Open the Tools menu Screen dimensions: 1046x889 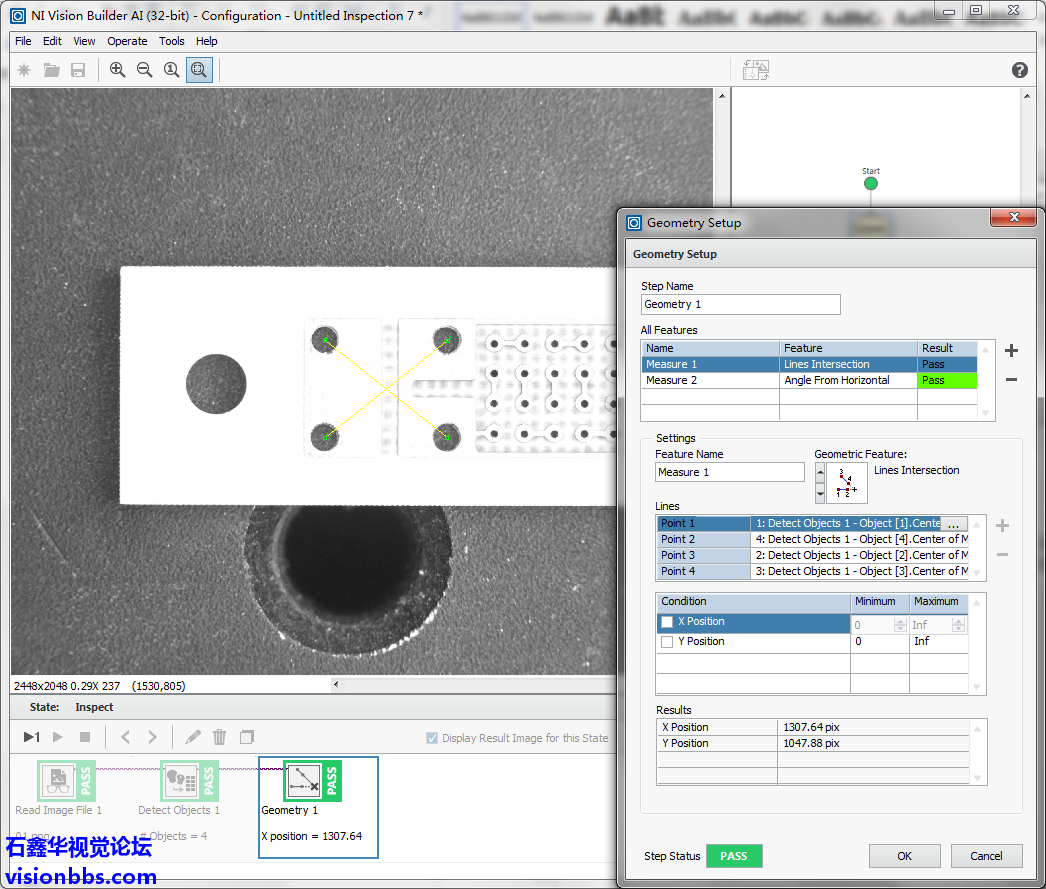(172, 41)
